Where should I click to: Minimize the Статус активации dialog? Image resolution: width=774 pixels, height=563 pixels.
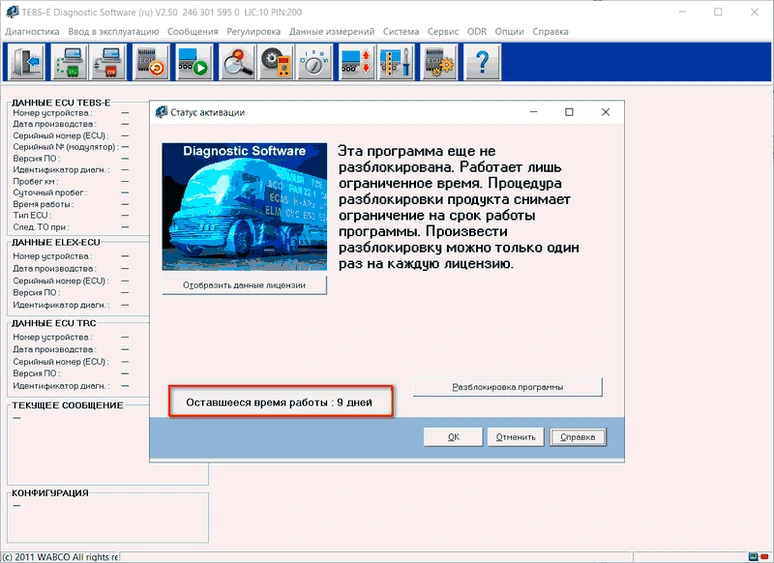coord(533,113)
